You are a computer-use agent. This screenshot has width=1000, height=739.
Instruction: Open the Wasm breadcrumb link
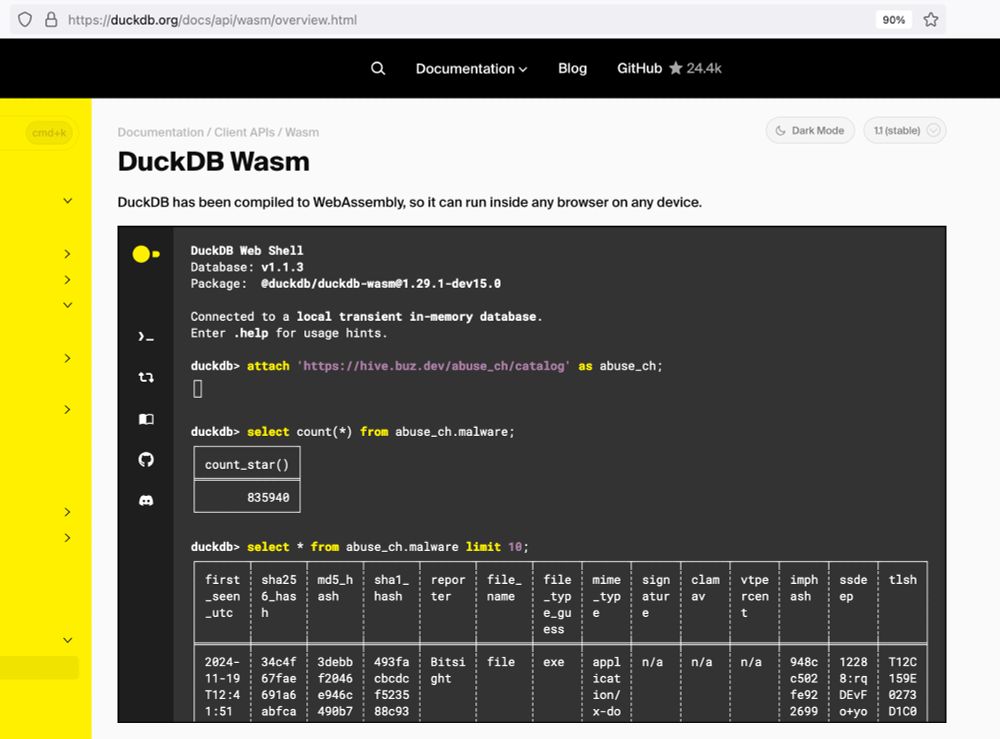click(302, 132)
